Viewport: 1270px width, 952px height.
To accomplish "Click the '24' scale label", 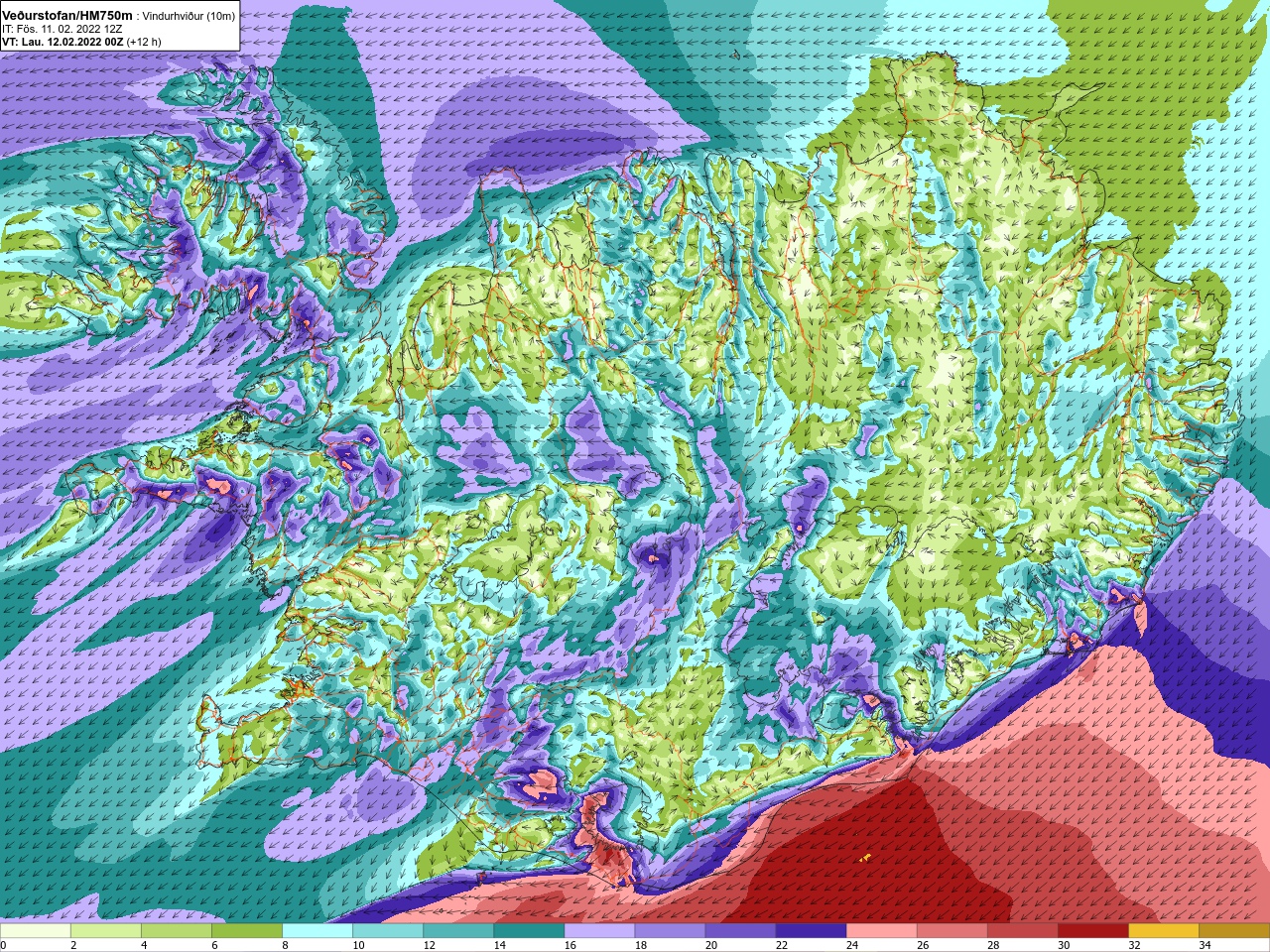I will tap(851, 945).
